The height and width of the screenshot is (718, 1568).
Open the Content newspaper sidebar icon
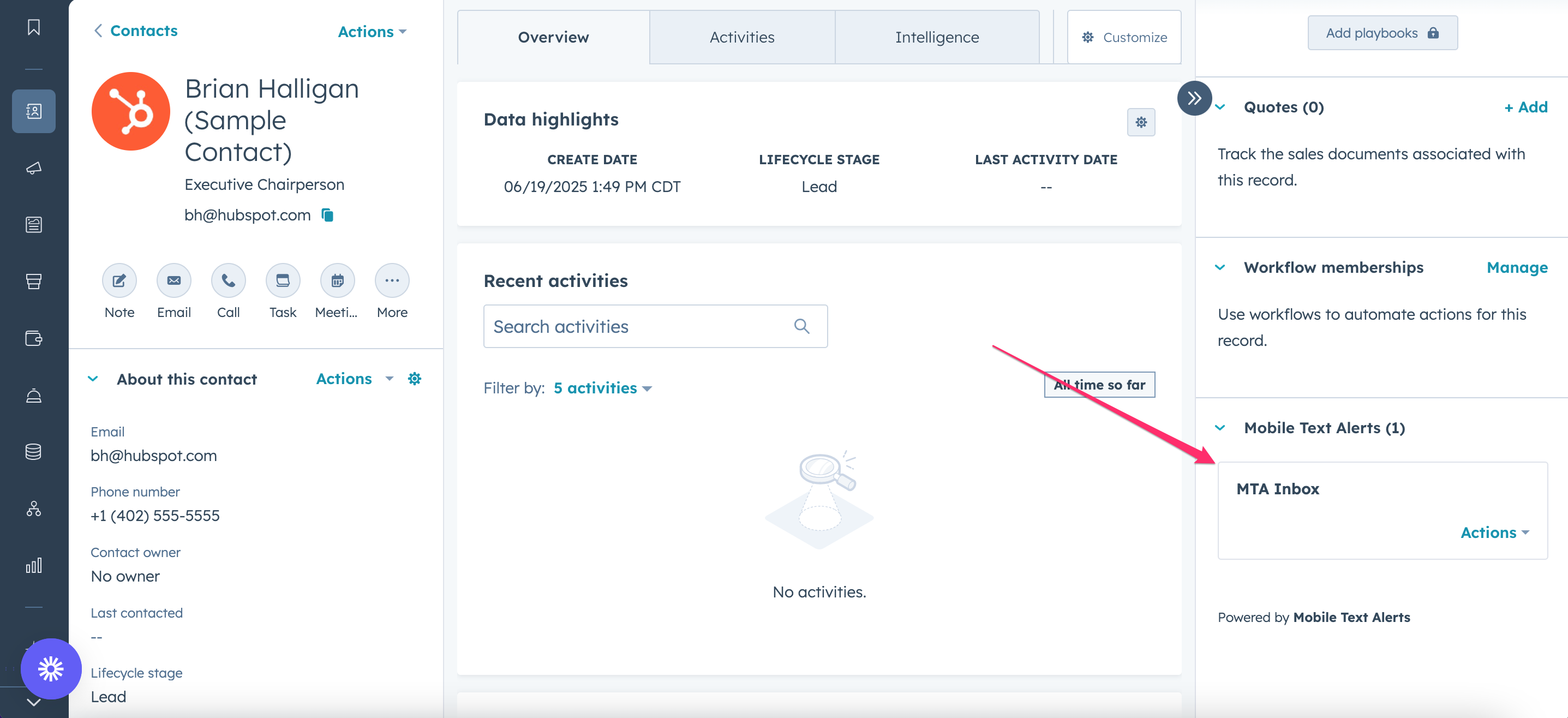pos(33,225)
